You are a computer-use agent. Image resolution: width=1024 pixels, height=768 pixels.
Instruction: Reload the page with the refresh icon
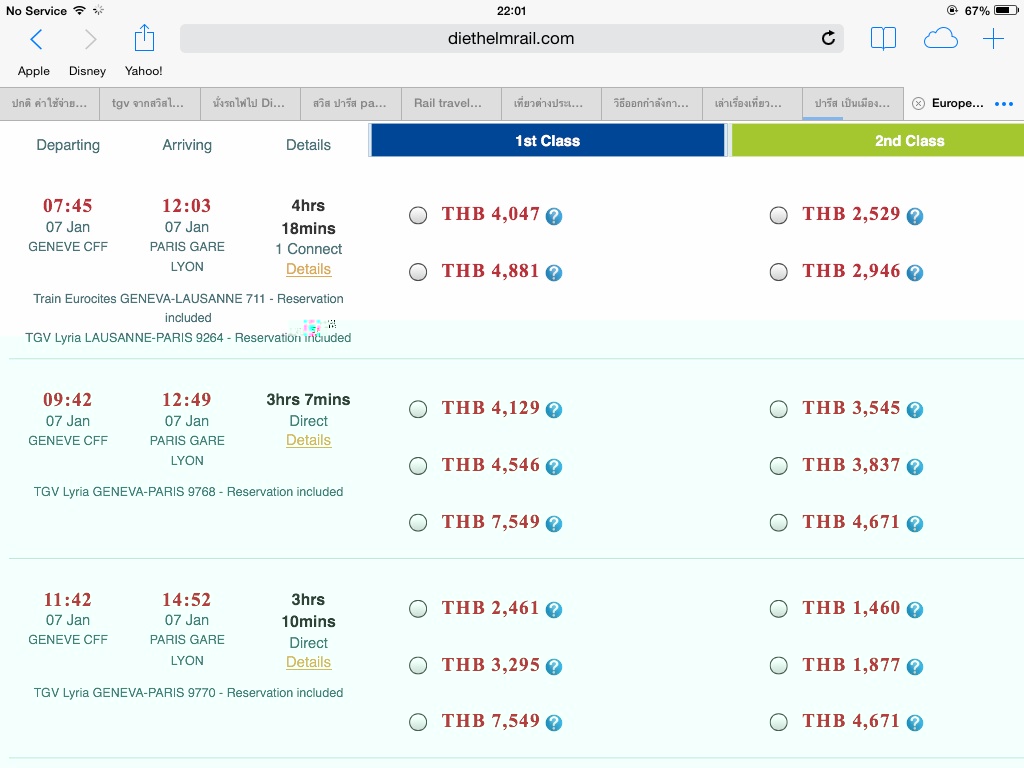pyautogui.click(x=828, y=39)
